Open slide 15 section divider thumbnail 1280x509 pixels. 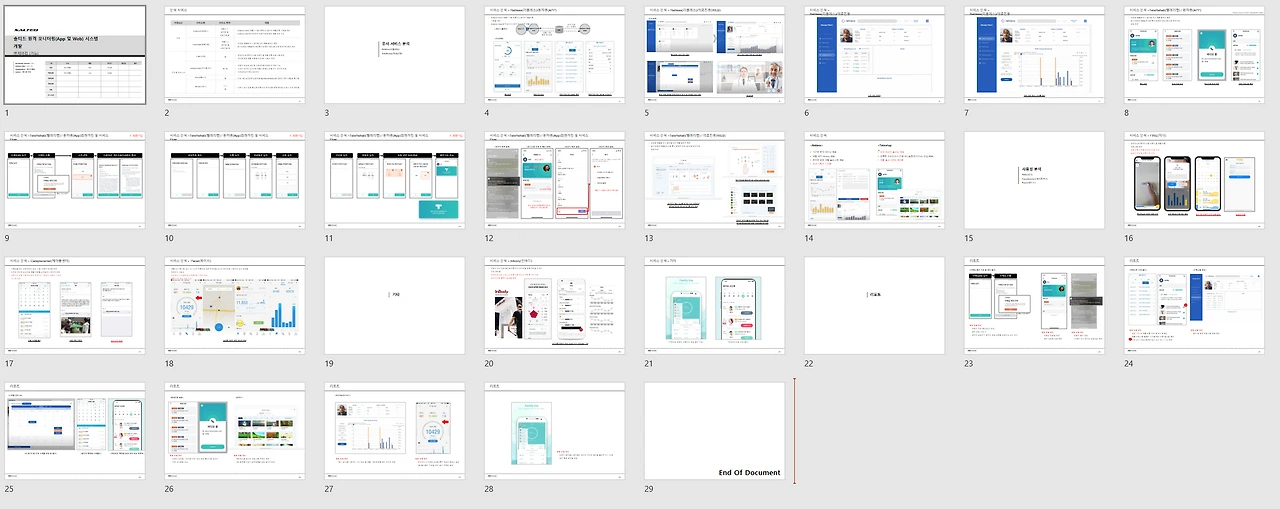pos(1034,180)
